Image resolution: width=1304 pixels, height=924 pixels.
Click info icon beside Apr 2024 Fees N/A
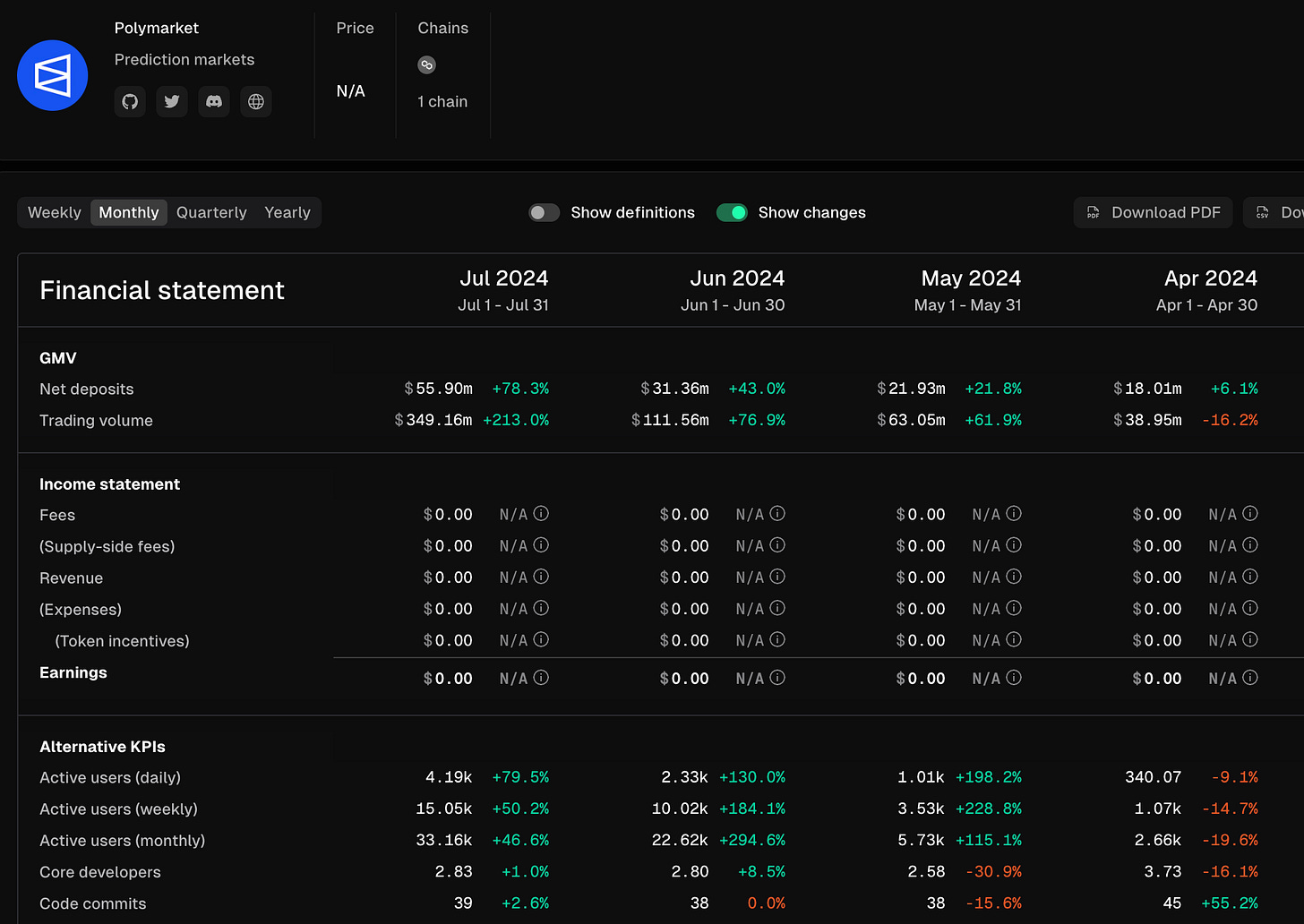coord(1250,514)
